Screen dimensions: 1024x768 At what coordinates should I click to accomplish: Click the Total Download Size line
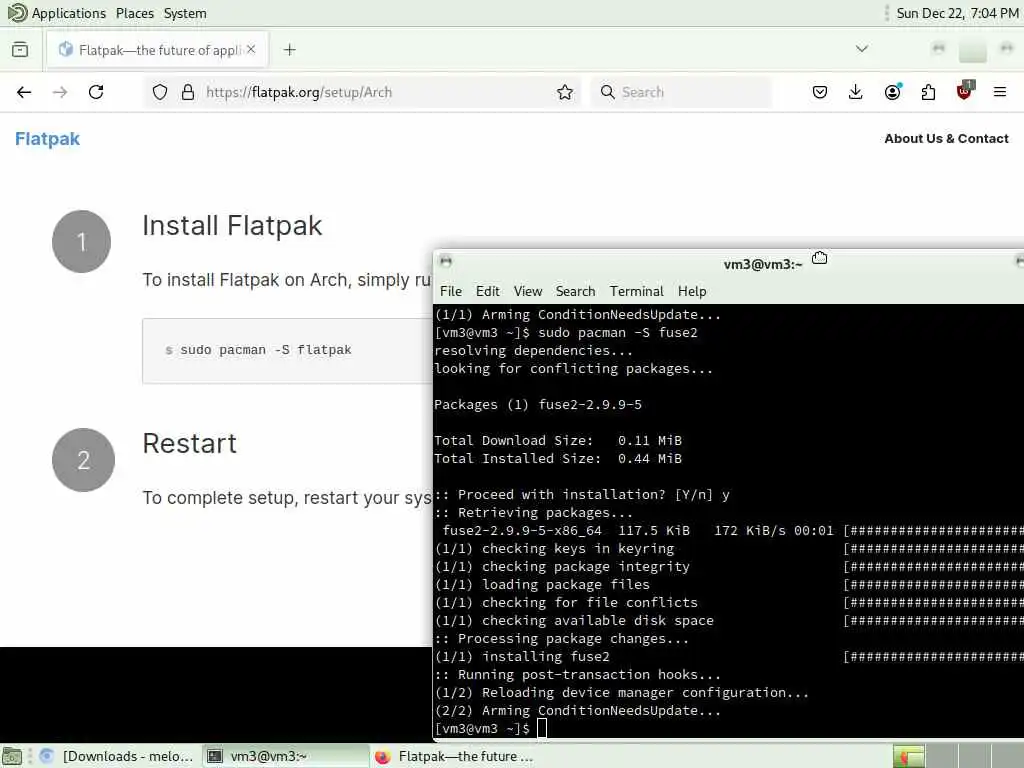(558, 440)
